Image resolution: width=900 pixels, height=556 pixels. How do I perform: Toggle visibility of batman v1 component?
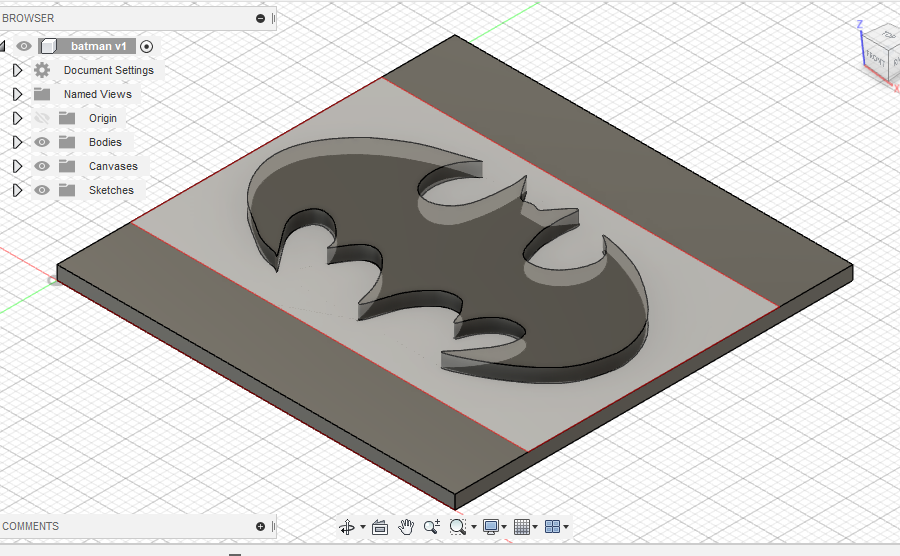pos(24,46)
